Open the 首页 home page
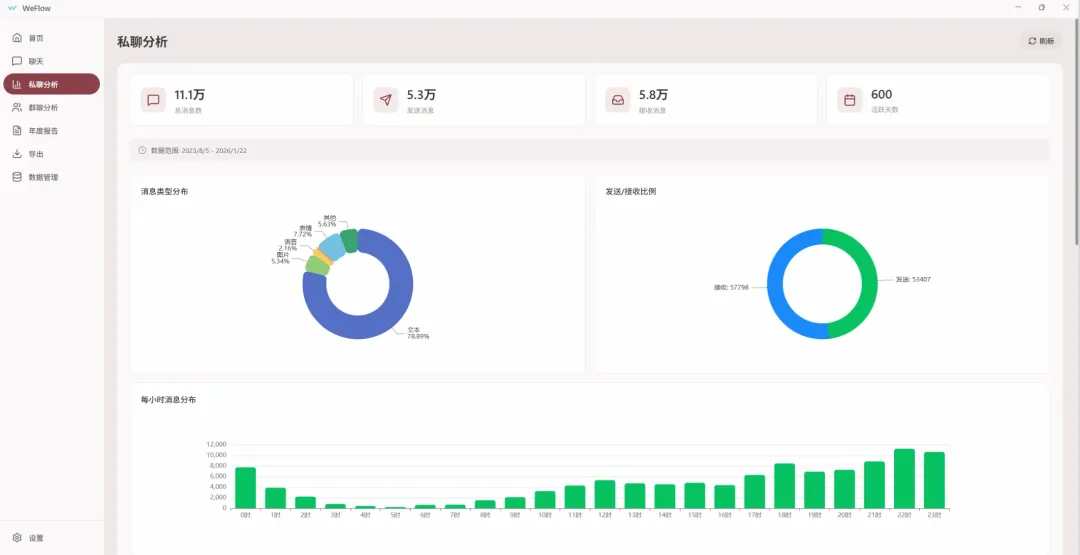This screenshot has width=1080, height=555. (52, 38)
